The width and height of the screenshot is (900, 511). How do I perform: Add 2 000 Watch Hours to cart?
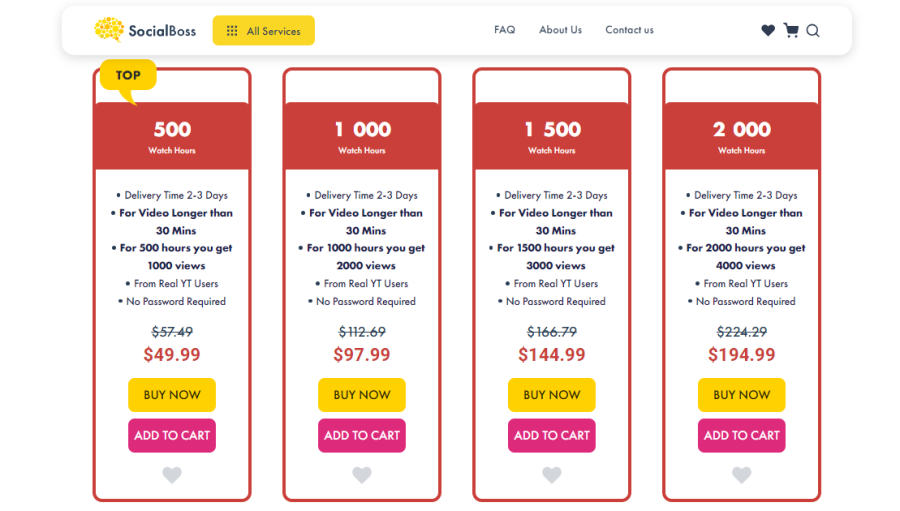pyautogui.click(x=742, y=436)
